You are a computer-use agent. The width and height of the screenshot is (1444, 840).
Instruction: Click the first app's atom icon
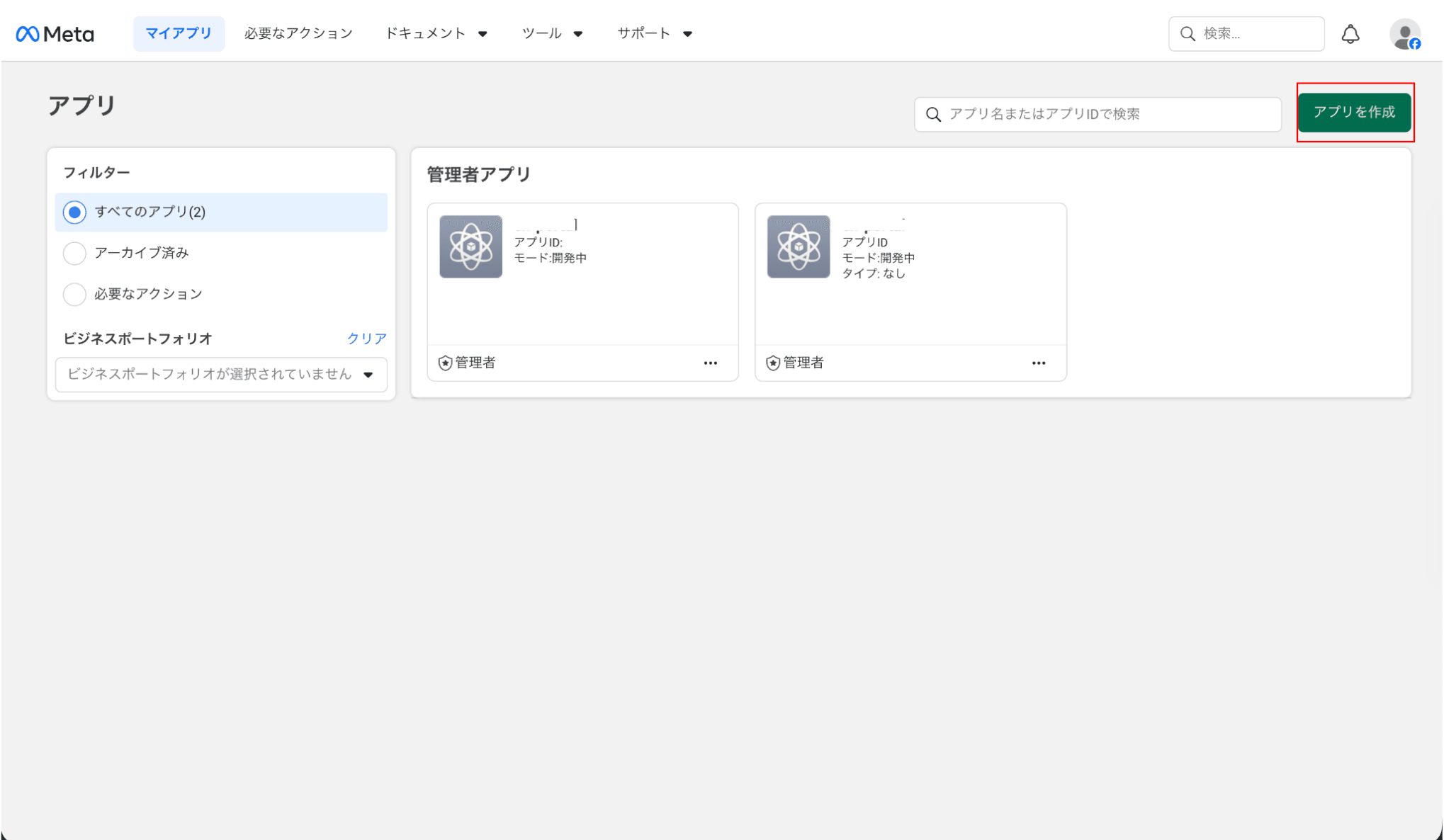[x=470, y=246]
